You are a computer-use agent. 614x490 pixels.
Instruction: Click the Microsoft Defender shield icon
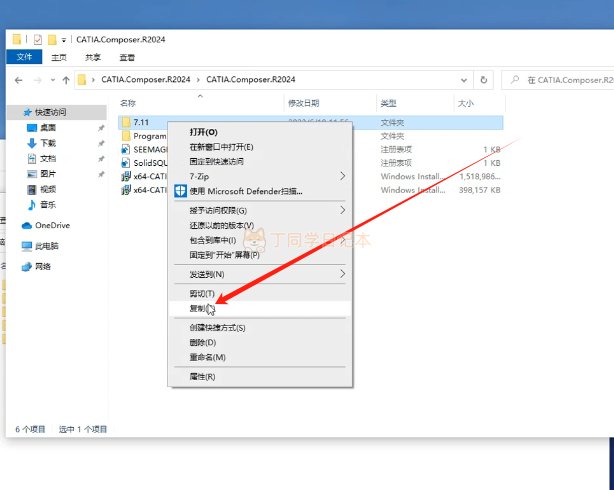tap(180, 190)
